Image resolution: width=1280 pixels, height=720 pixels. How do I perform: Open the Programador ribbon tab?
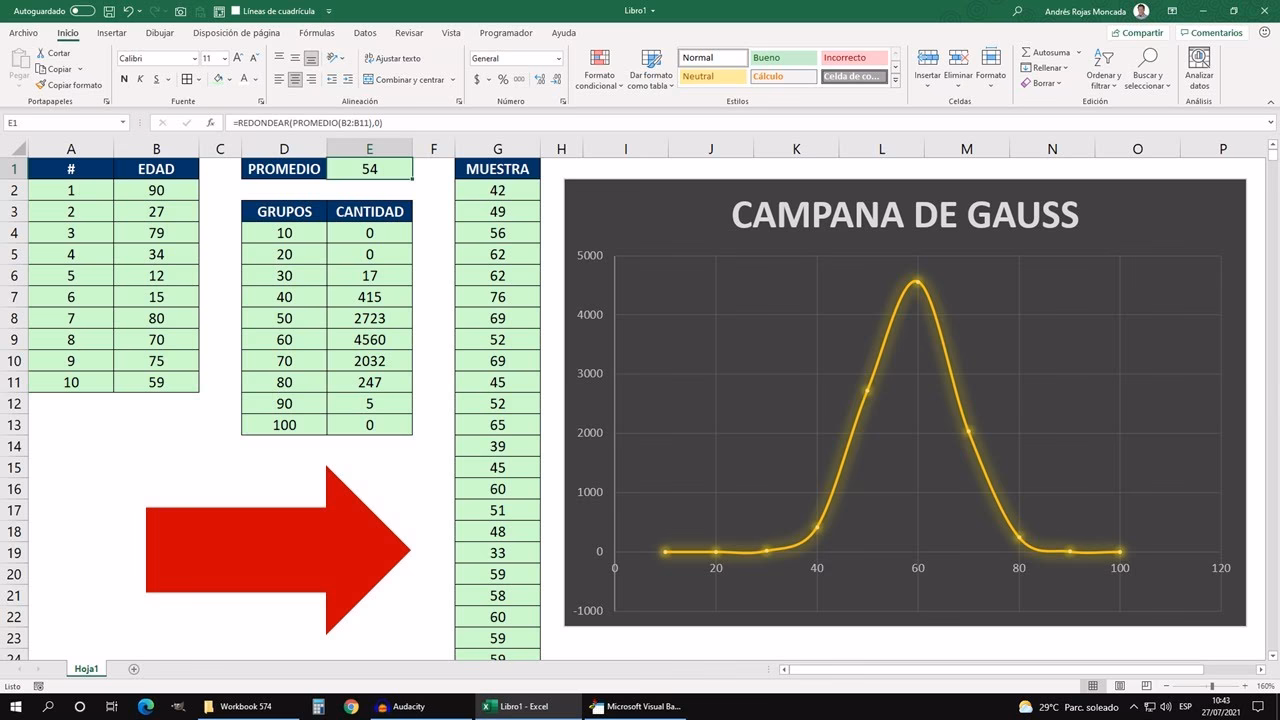pyautogui.click(x=505, y=32)
